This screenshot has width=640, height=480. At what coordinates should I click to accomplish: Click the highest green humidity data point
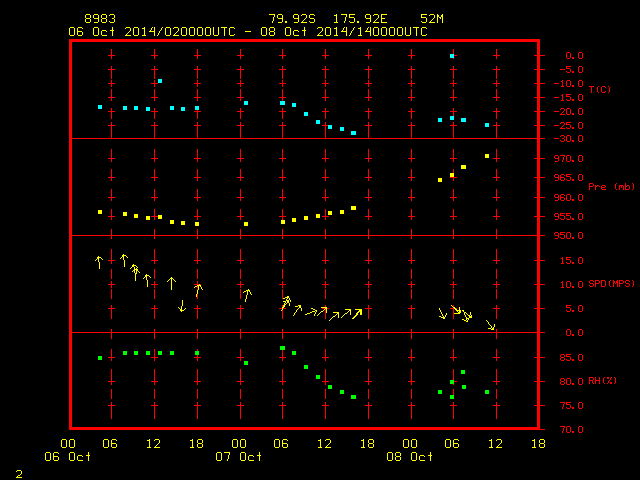(x=283, y=348)
